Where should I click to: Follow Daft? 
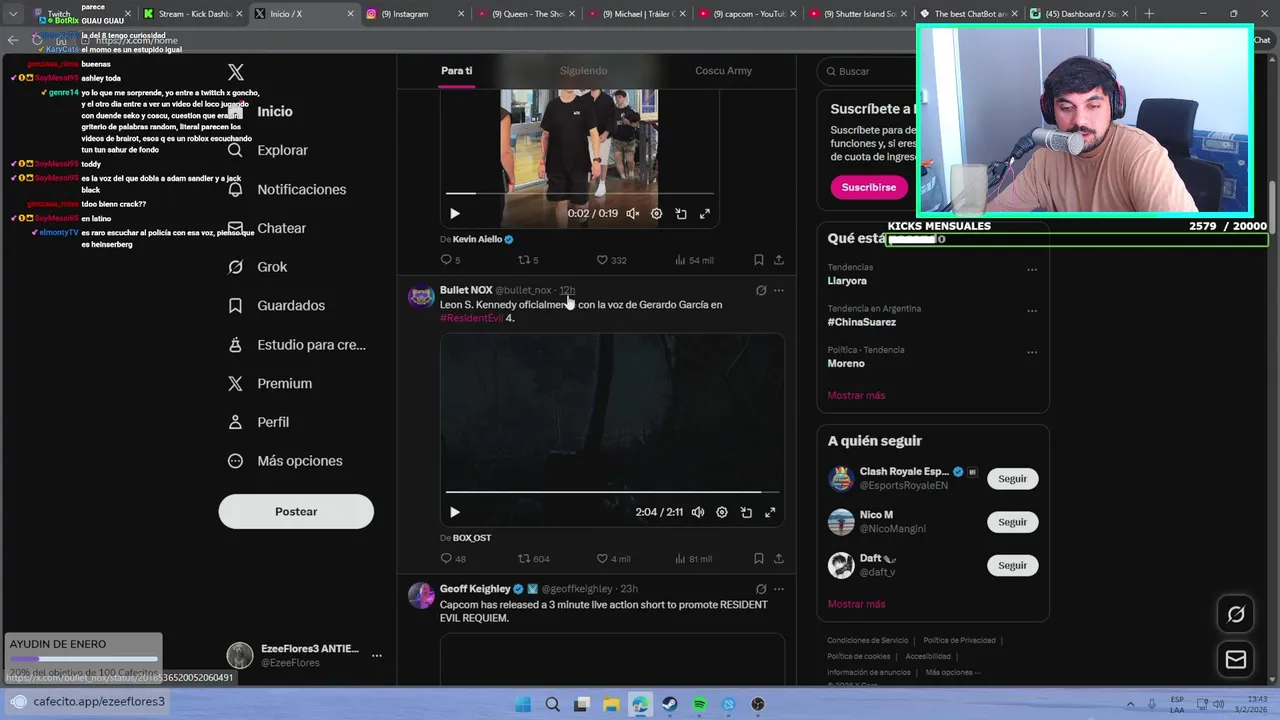pos(1012,566)
